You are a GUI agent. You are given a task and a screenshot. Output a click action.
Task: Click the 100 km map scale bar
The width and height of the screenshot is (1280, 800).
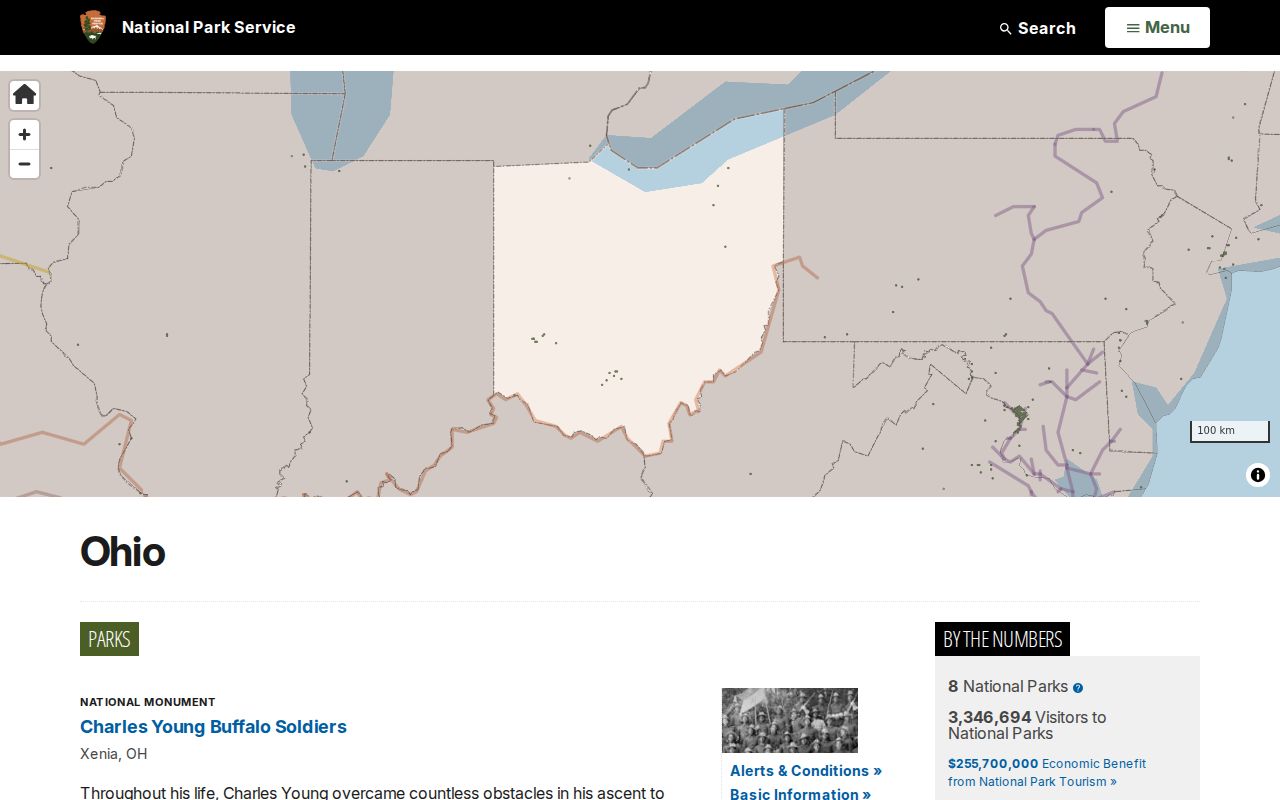[x=1229, y=431]
